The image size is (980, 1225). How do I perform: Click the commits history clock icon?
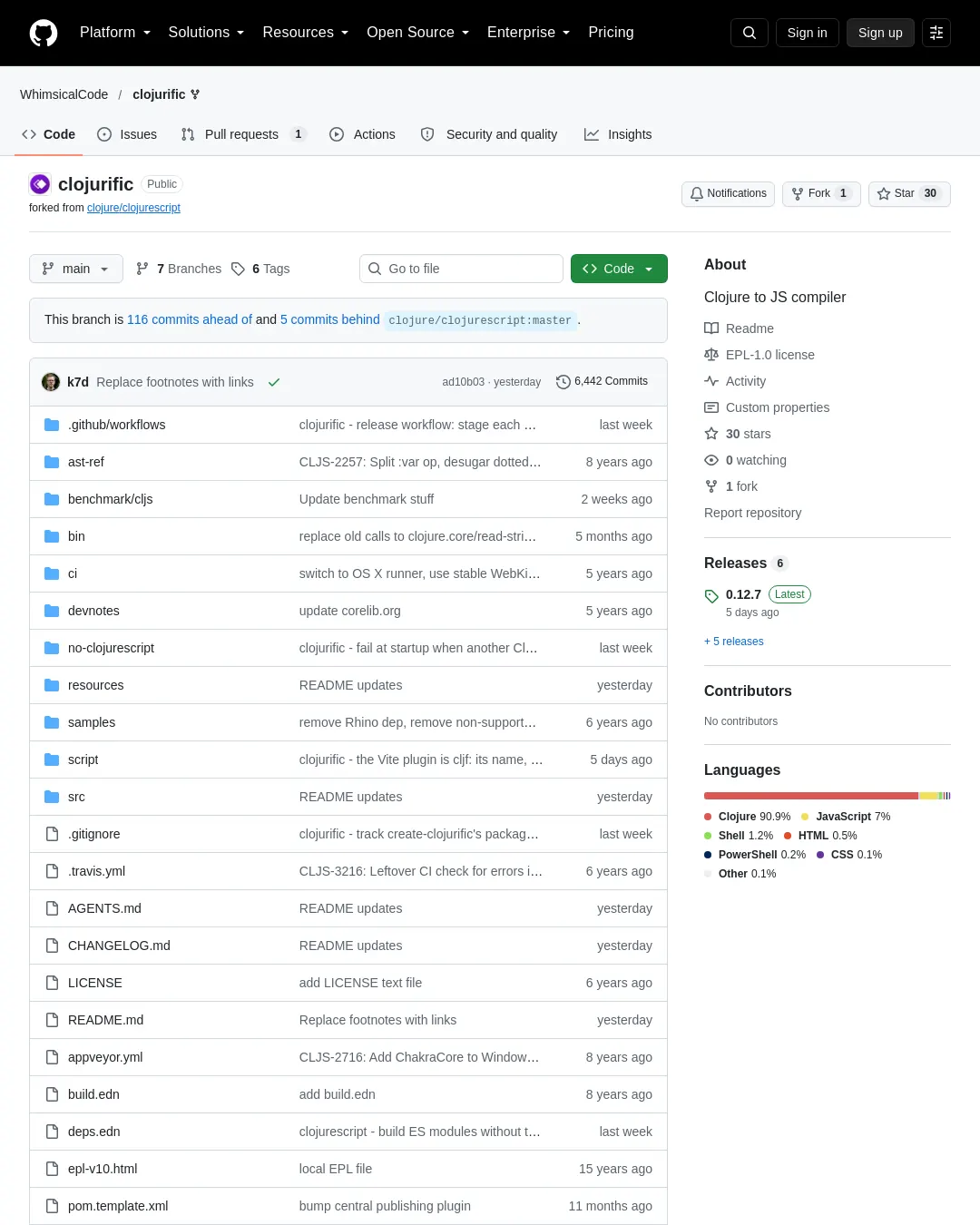pyautogui.click(x=563, y=382)
